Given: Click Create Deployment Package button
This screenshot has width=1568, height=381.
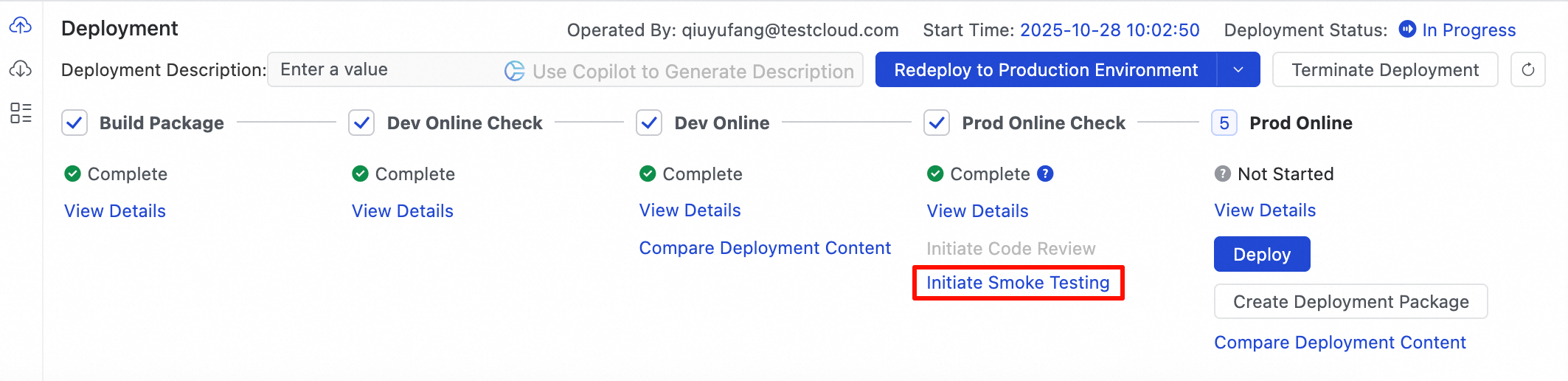Looking at the screenshot, I should point(1350,301).
